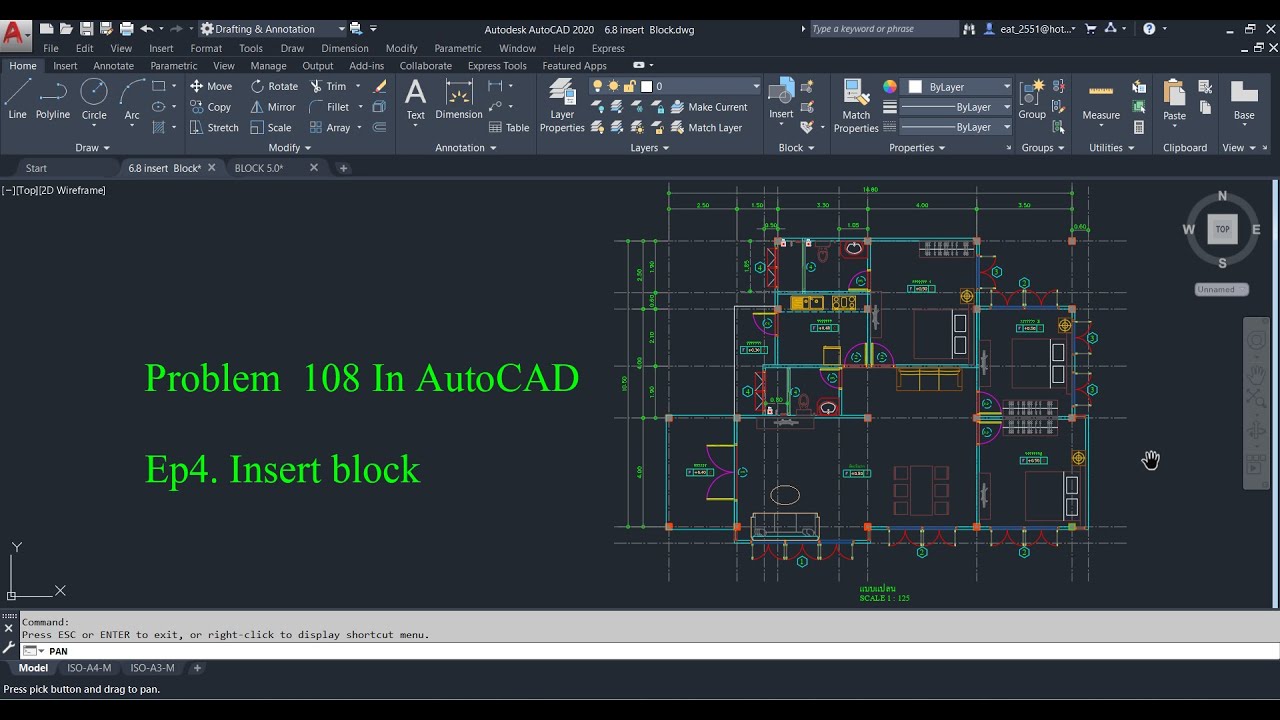This screenshot has height=720, width=1280.
Task: Open the Home ribbon tab
Action: point(22,66)
